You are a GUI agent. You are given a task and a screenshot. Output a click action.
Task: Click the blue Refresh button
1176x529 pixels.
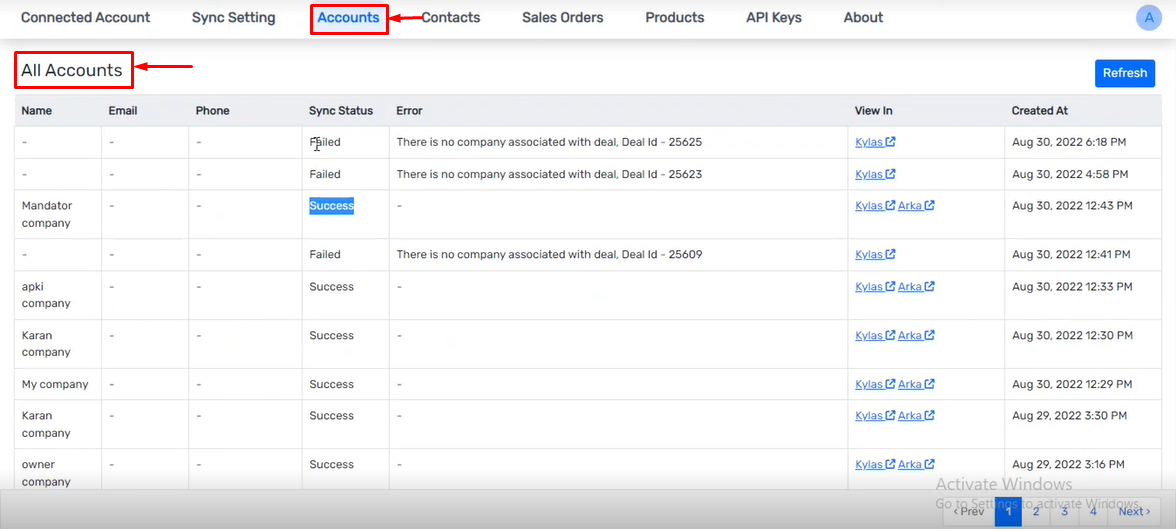pos(1125,74)
